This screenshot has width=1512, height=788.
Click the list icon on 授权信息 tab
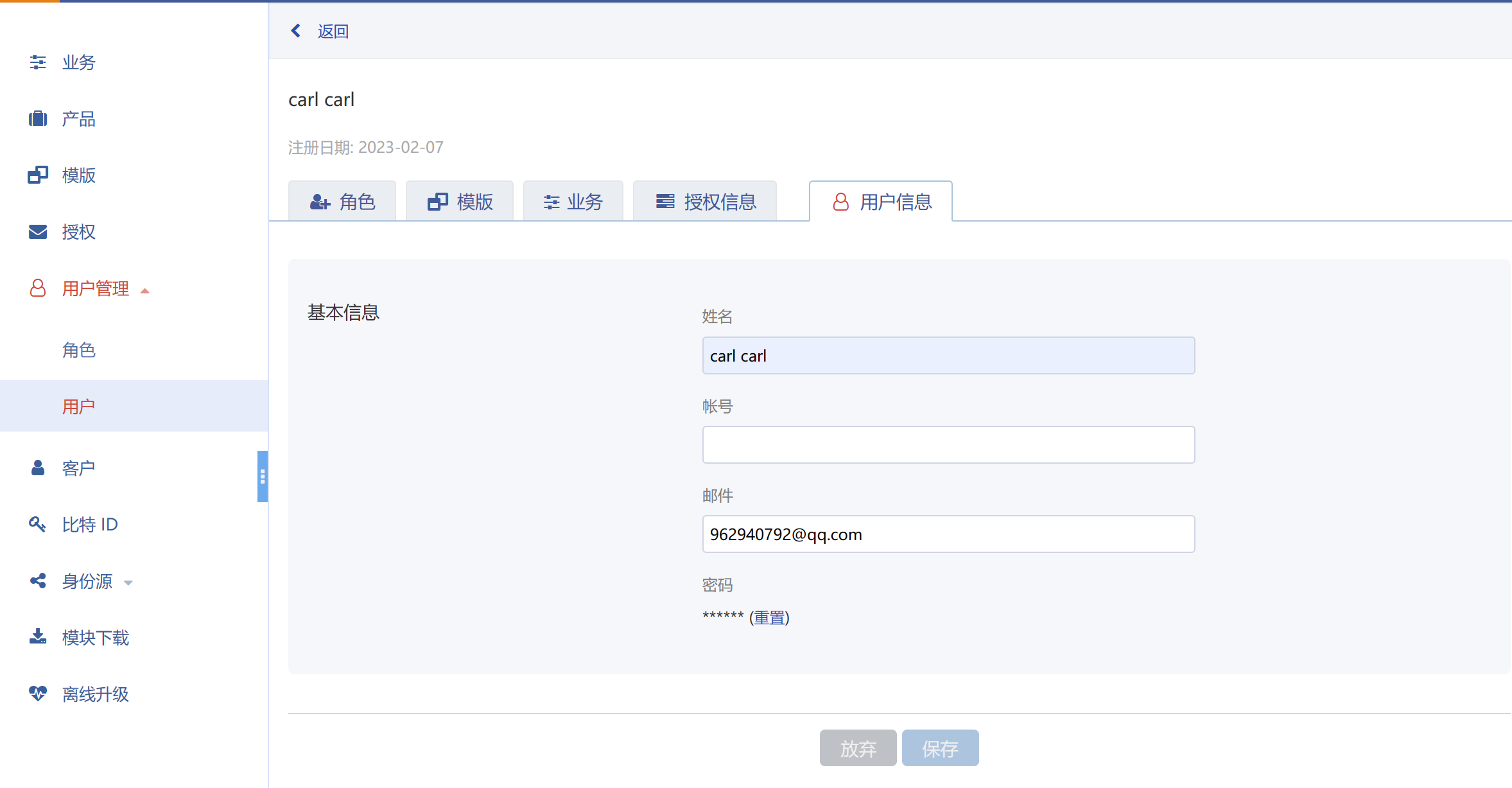point(665,202)
